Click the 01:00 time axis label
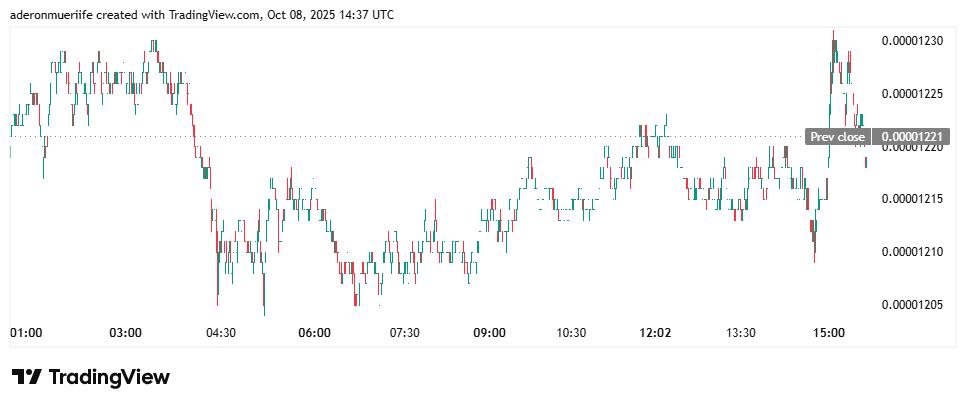 tap(25, 333)
